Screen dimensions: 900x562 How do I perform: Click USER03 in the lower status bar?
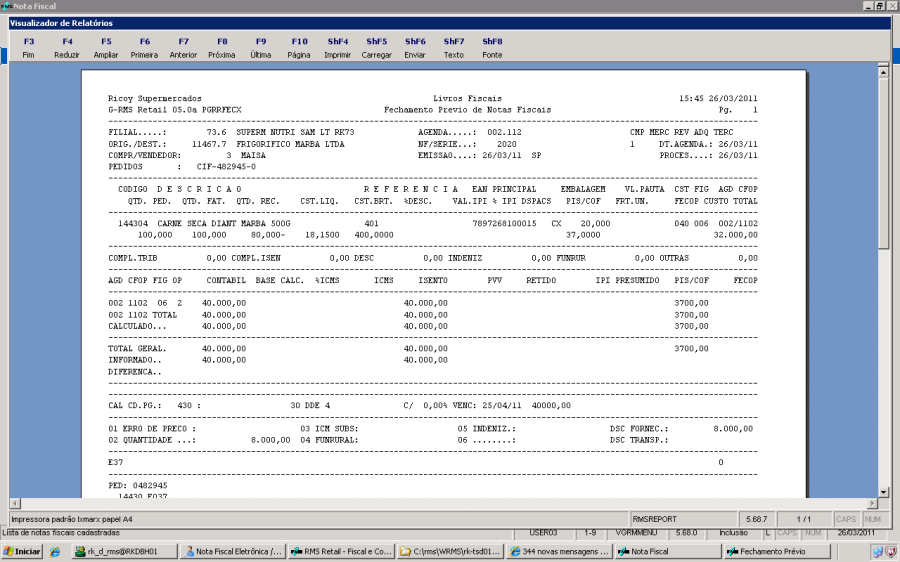[544, 533]
